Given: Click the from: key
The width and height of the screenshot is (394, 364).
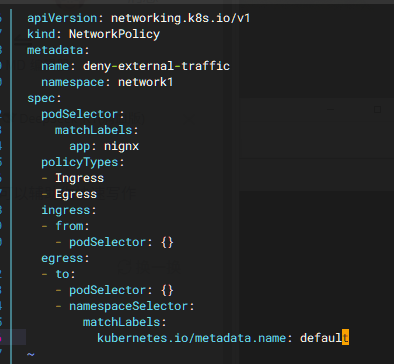Looking at the screenshot, I should pyautogui.click(x=72, y=226).
